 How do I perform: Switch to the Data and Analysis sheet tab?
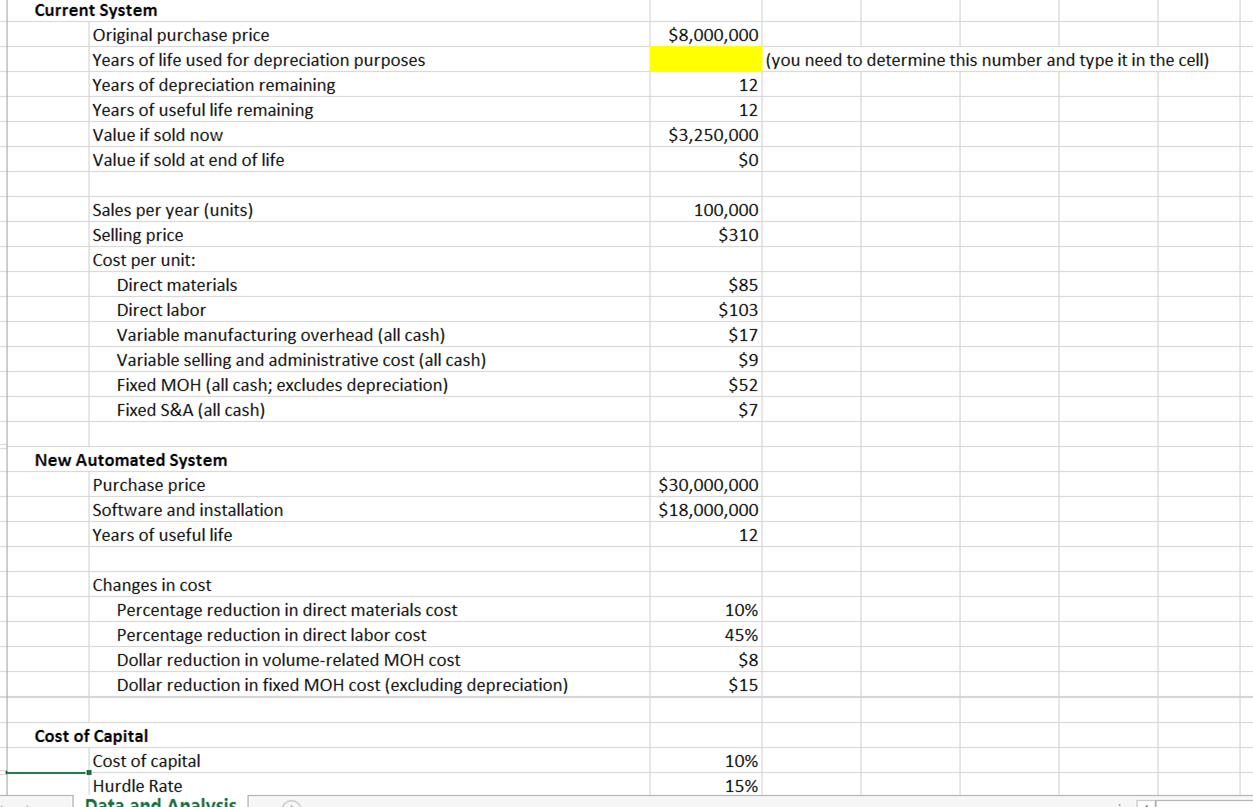coord(160,802)
